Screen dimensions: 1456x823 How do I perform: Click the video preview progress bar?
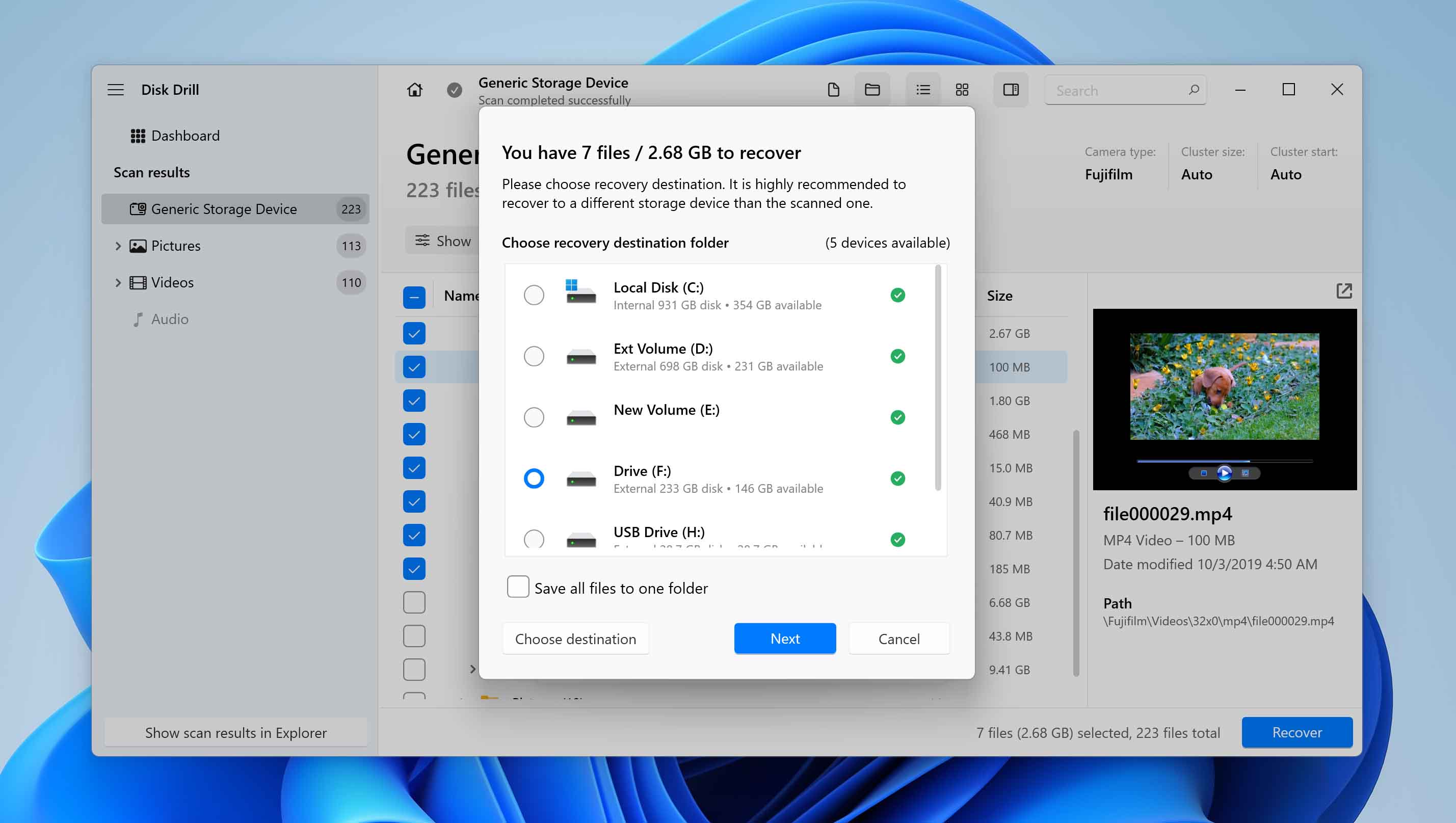pos(1224,461)
